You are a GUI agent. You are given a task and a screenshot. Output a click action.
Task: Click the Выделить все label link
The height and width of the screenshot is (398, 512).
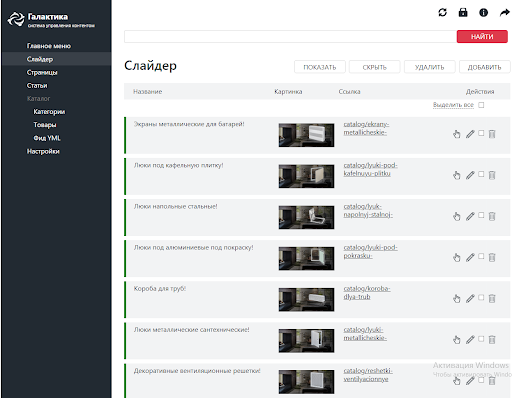pos(453,105)
